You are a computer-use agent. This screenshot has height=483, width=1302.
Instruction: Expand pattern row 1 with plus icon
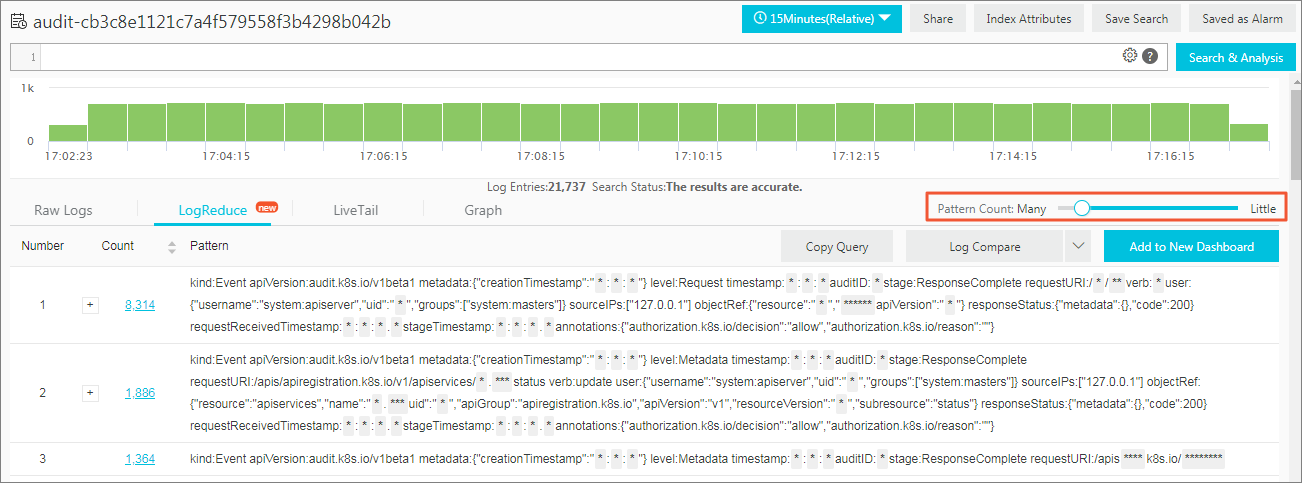(90, 305)
